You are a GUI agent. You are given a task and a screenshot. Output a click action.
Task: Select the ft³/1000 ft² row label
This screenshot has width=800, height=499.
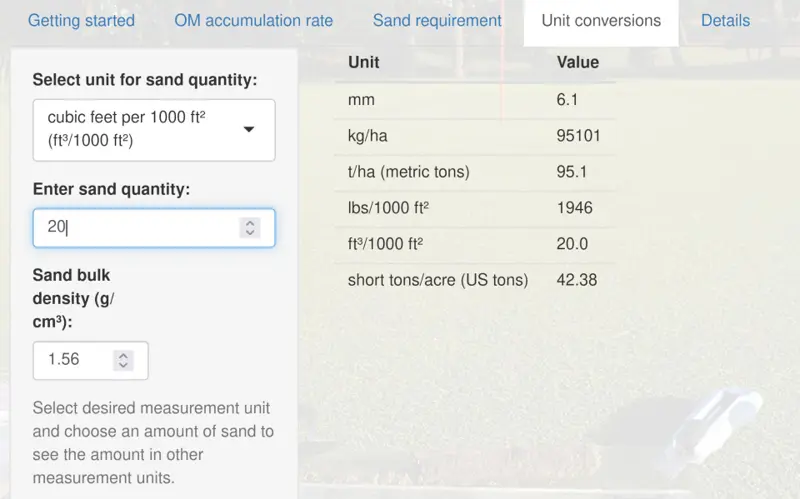pos(386,244)
